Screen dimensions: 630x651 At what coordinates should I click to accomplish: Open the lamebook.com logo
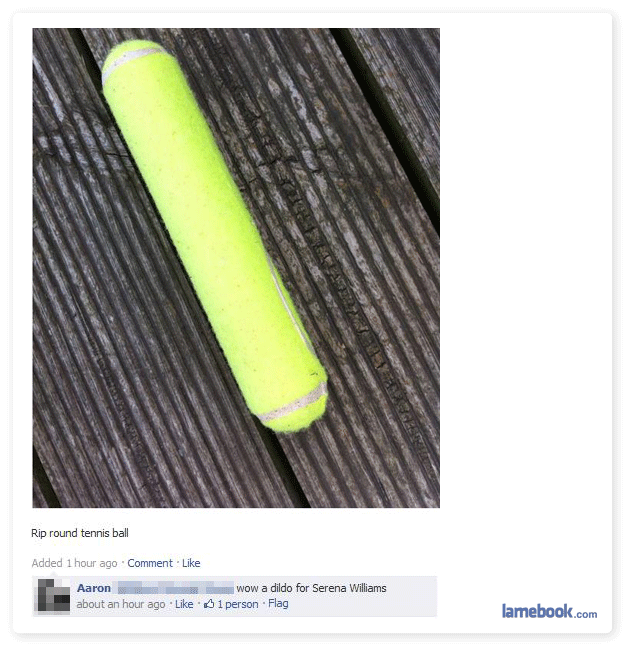click(549, 612)
